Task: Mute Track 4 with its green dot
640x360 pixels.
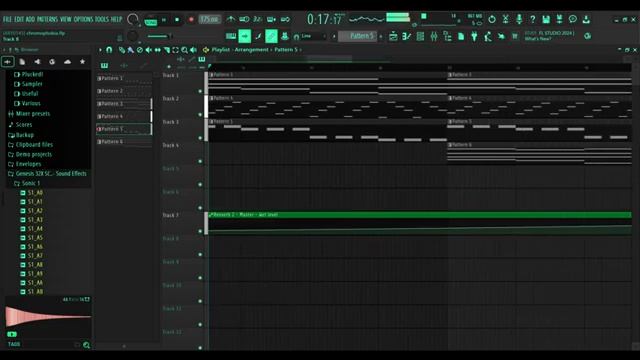Action: coord(200,161)
